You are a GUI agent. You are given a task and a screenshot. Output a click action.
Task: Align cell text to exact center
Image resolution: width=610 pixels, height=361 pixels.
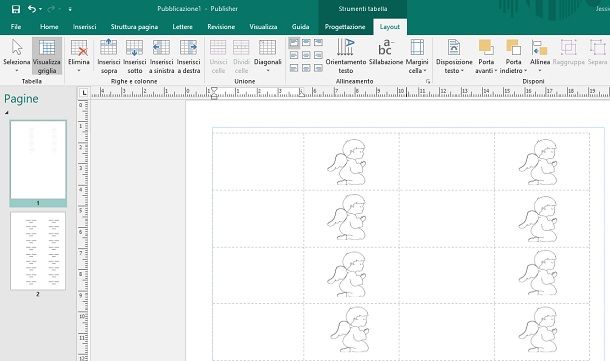[x=306, y=55]
